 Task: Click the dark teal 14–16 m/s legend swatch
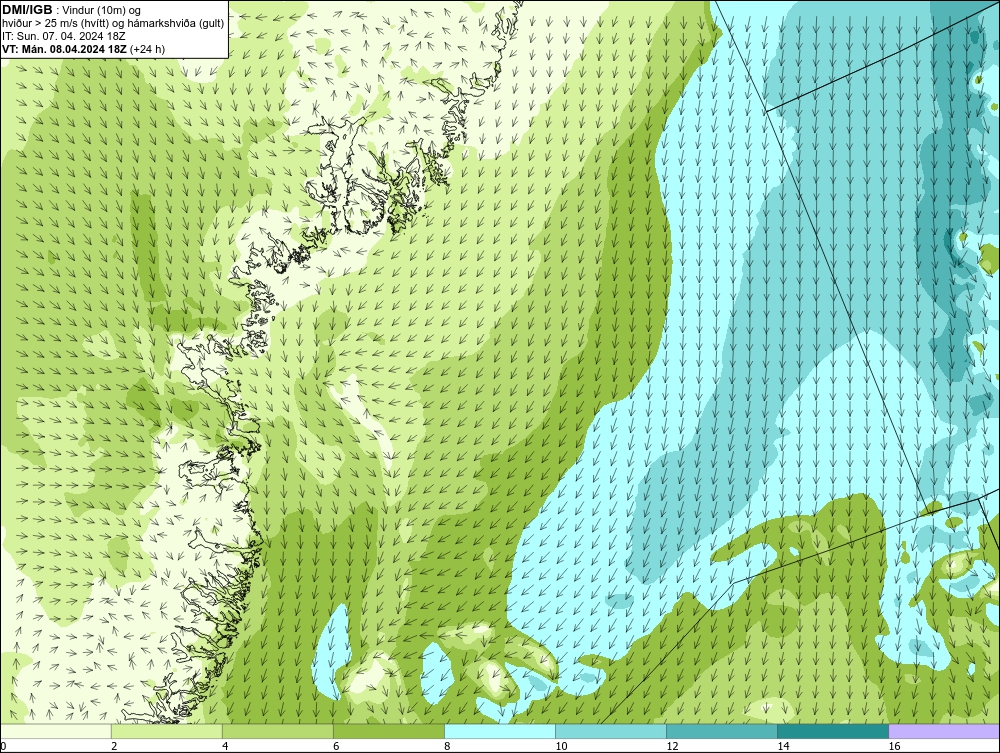point(832,731)
